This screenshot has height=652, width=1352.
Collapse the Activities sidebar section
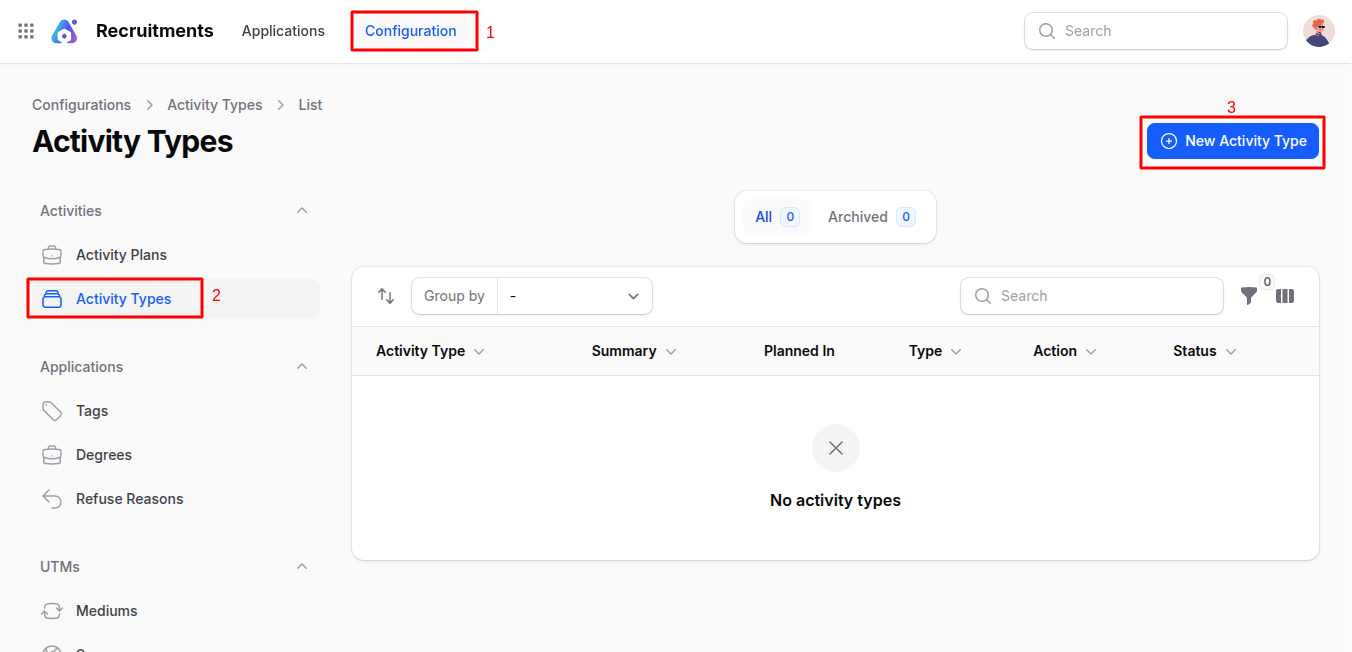tap(302, 210)
